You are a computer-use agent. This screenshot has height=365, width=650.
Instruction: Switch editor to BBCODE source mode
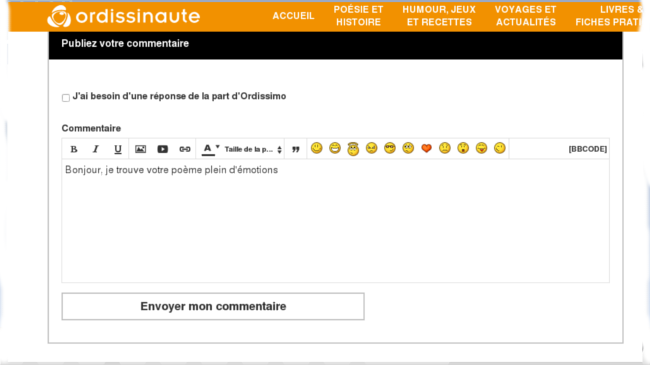pos(587,149)
